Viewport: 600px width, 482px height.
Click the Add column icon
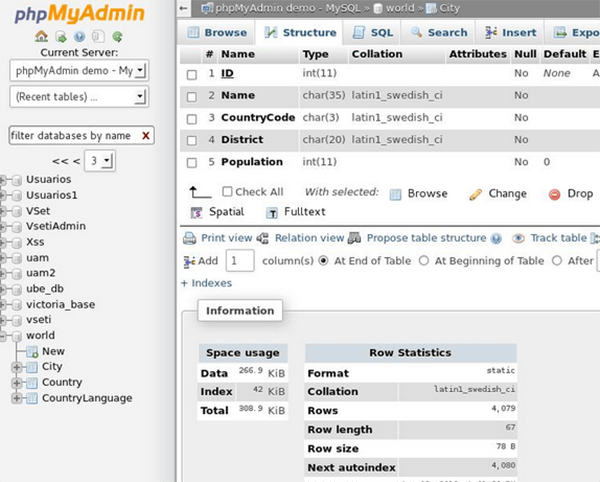click(x=189, y=261)
